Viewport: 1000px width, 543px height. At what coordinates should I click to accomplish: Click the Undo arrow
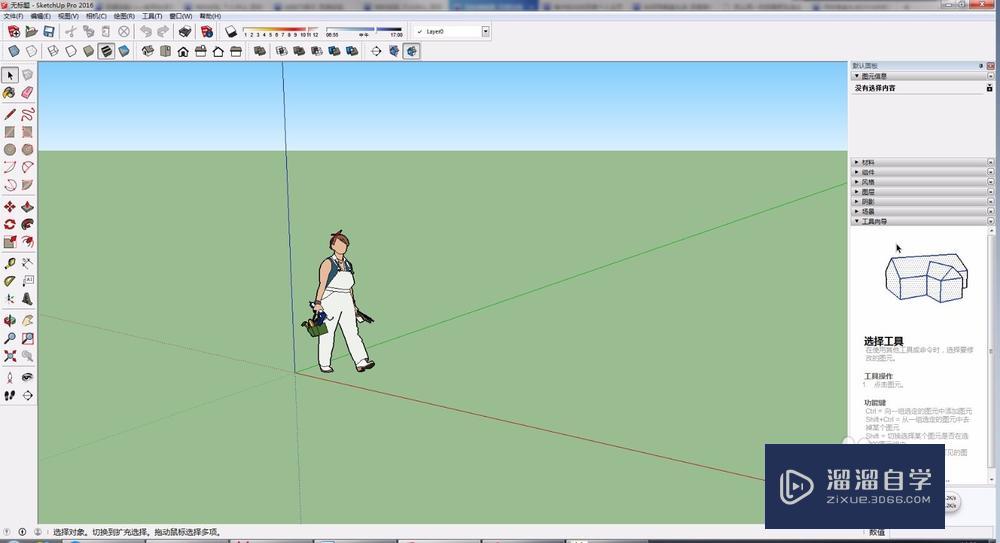146,31
